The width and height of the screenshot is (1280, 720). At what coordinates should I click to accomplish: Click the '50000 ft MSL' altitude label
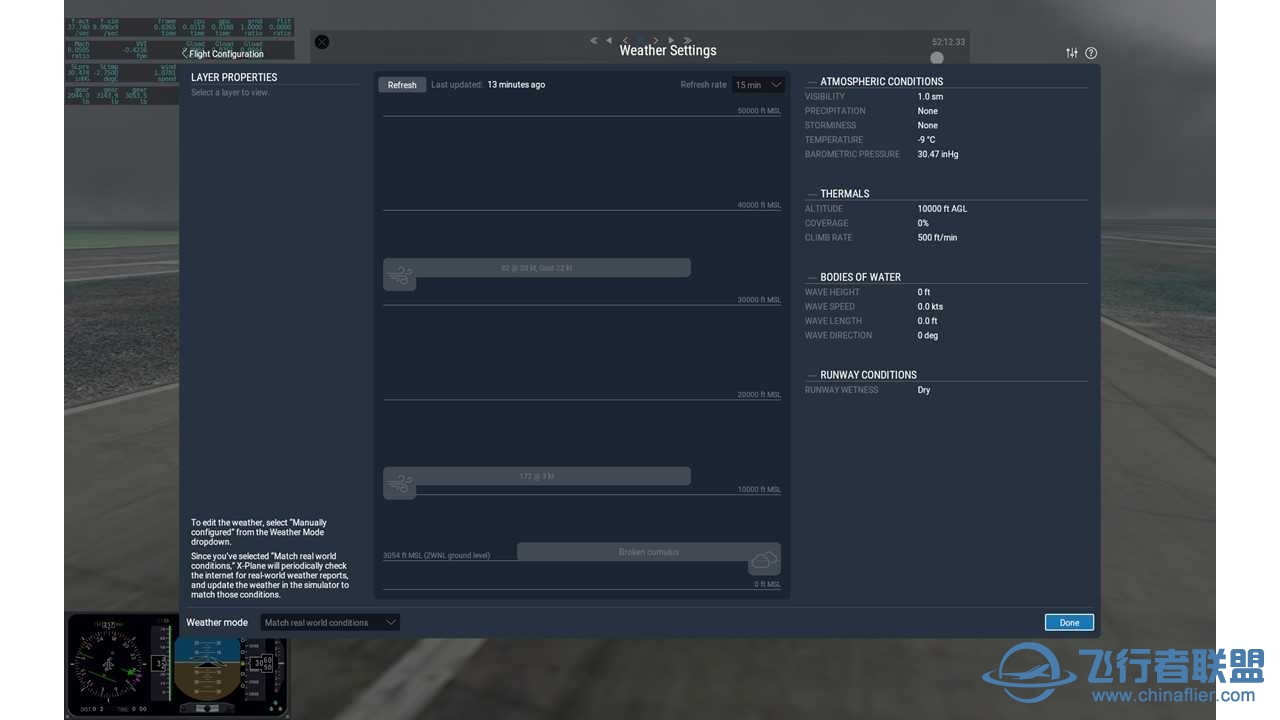[x=759, y=111]
